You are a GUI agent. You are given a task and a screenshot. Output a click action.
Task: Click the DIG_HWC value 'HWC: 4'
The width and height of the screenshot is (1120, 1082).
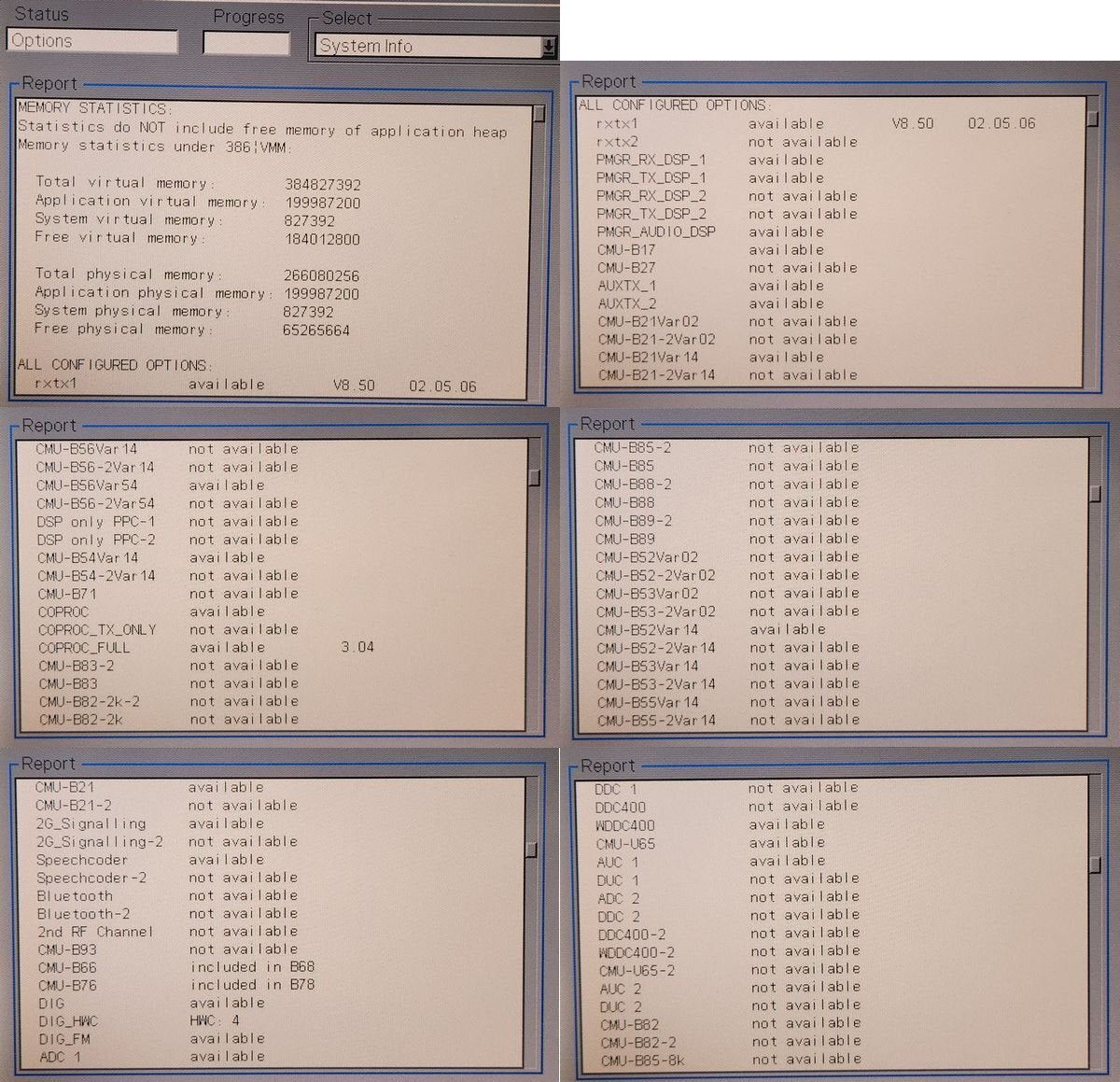click(x=215, y=1020)
